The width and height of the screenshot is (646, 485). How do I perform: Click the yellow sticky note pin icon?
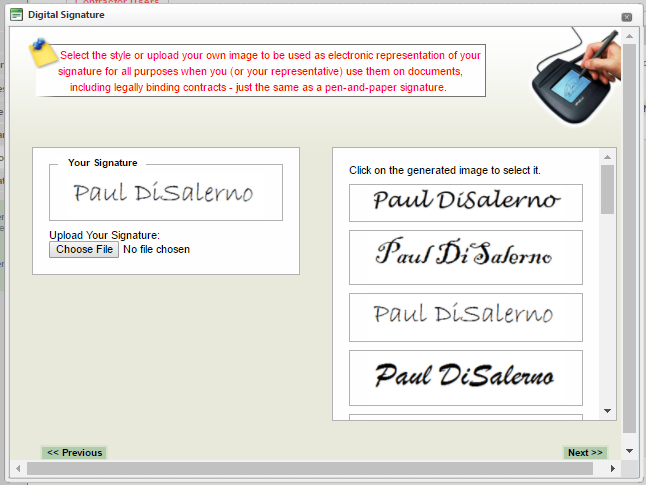(43, 52)
